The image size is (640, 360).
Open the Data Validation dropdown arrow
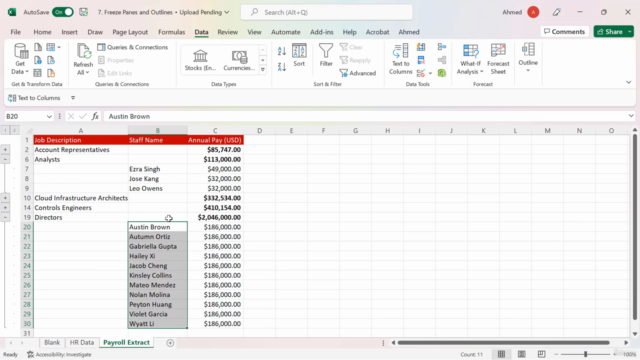[430, 73]
